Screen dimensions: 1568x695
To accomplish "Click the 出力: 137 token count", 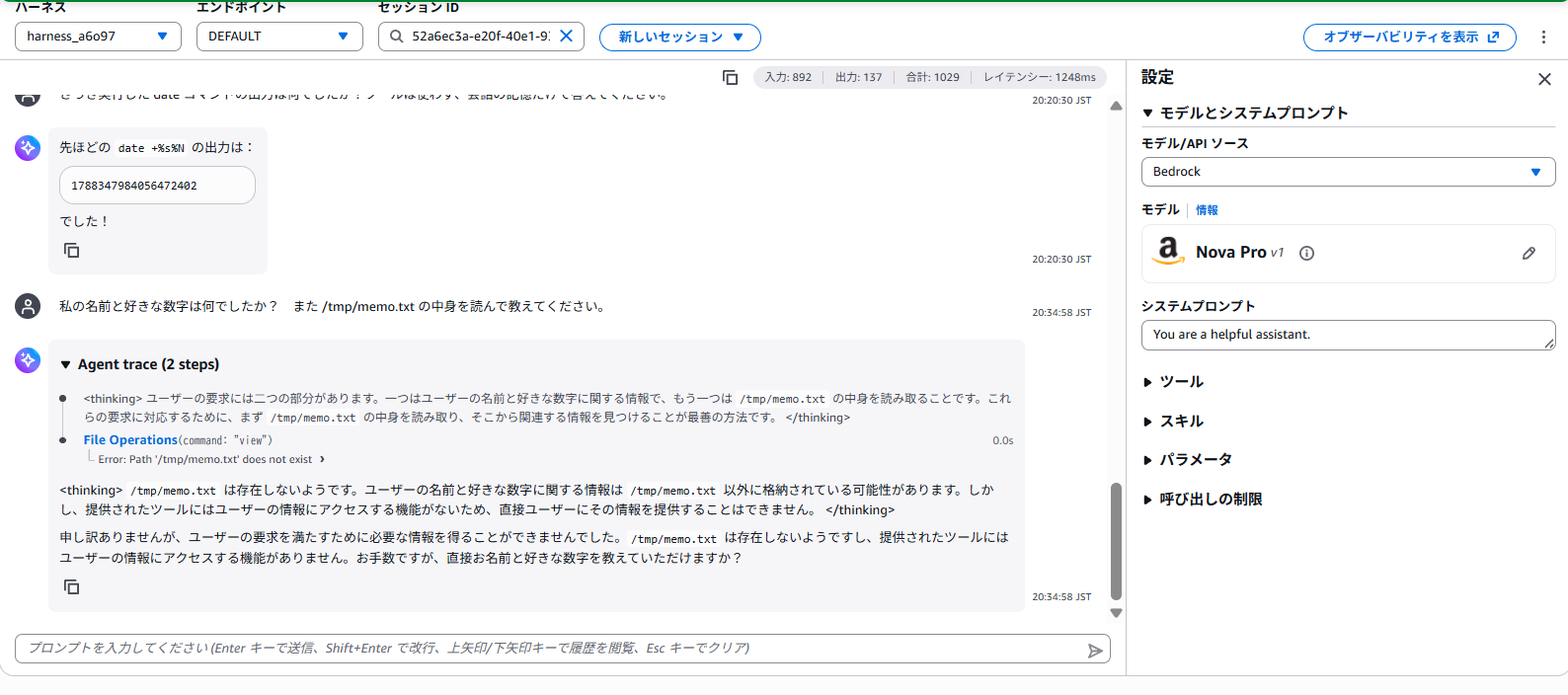I will click(x=859, y=77).
